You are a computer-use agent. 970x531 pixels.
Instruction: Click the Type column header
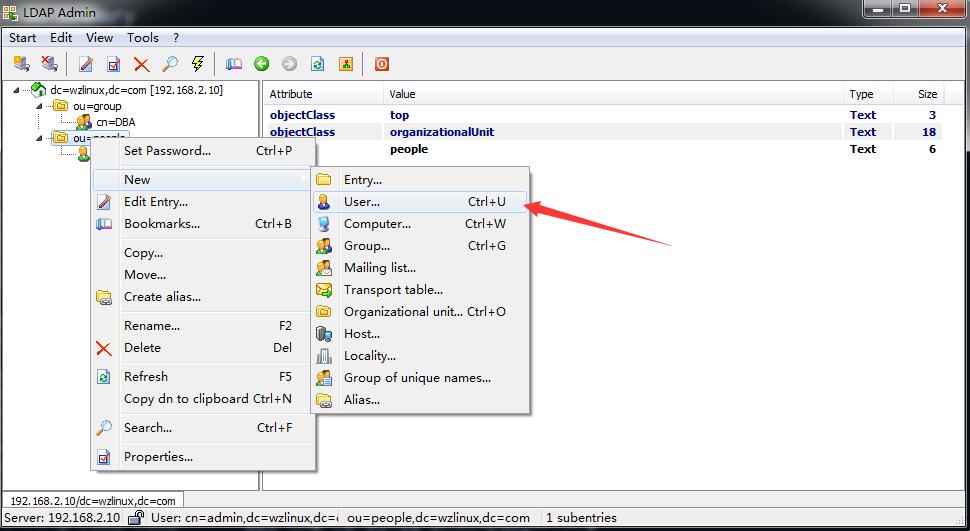(x=868, y=94)
